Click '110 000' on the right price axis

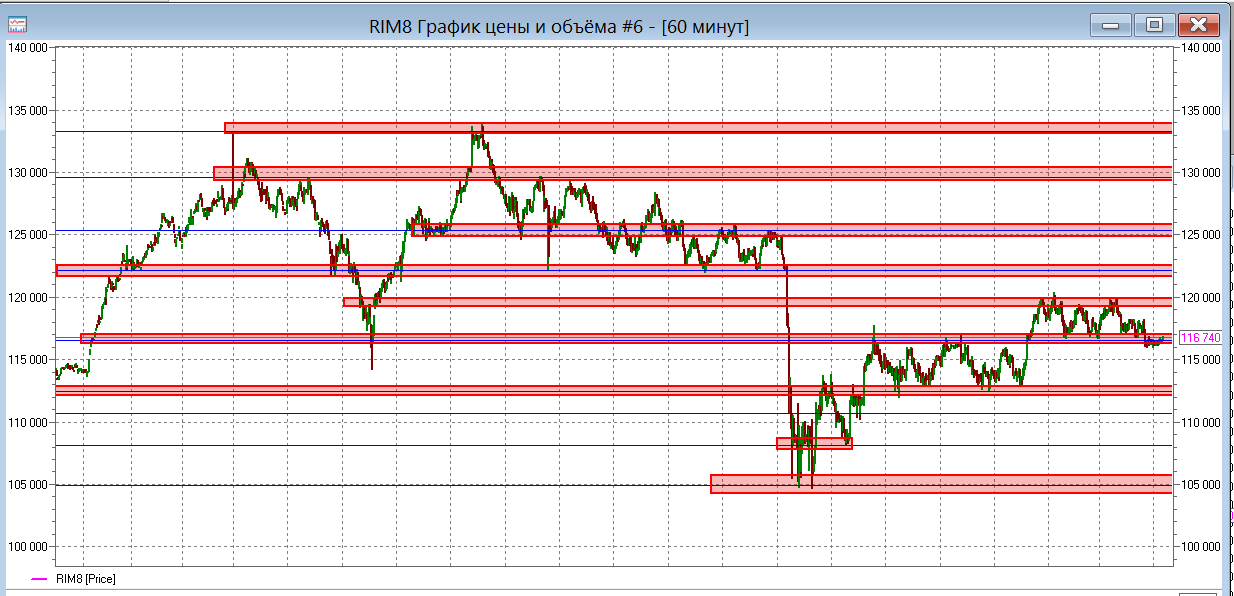(1201, 422)
